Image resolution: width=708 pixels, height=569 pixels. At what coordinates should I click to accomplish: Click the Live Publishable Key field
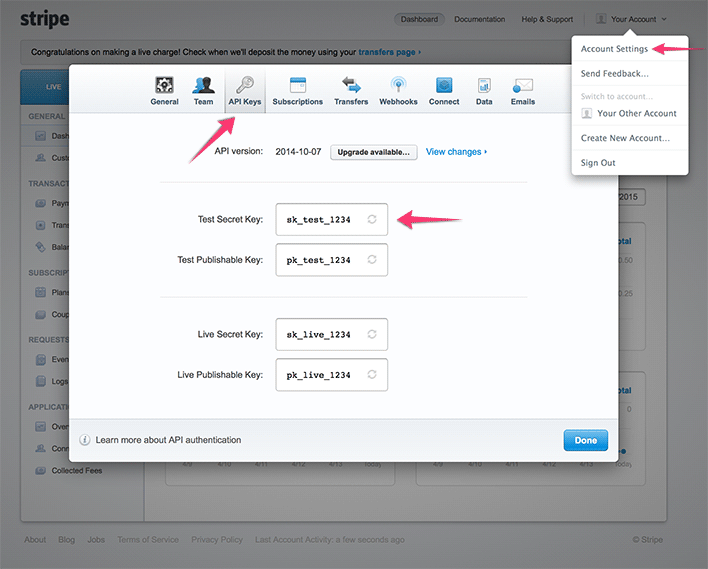click(331, 375)
